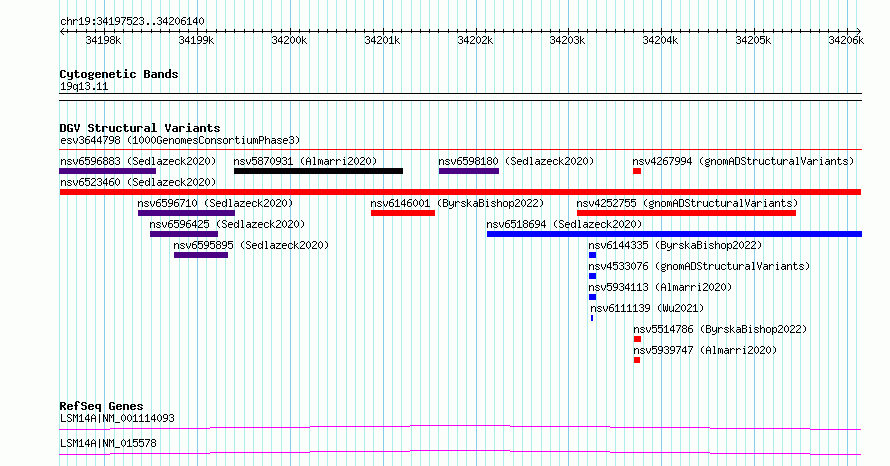Select the small red nsv5514786 marker
Image resolution: width=890 pixels, height=466 pixels.
pos(637,339)
